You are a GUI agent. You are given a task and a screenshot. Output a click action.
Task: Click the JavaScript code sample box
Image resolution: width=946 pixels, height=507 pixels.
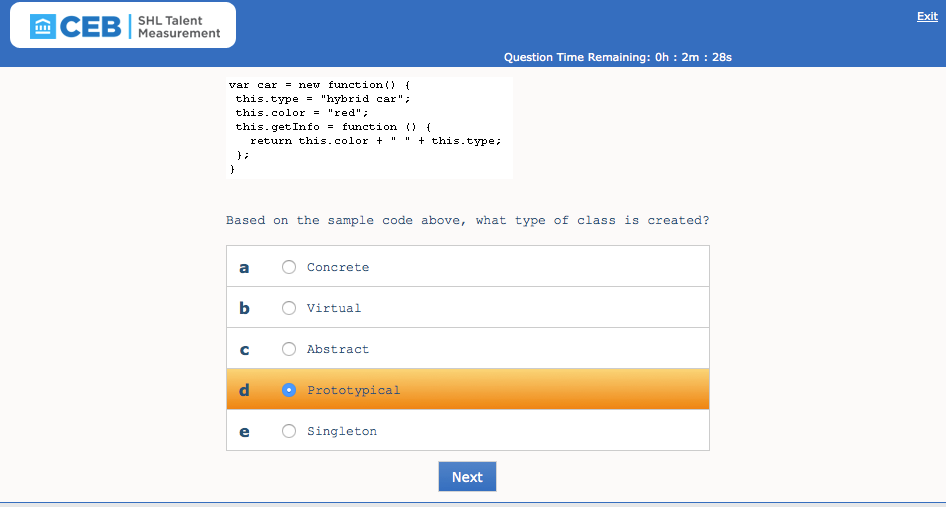[369, 127]
